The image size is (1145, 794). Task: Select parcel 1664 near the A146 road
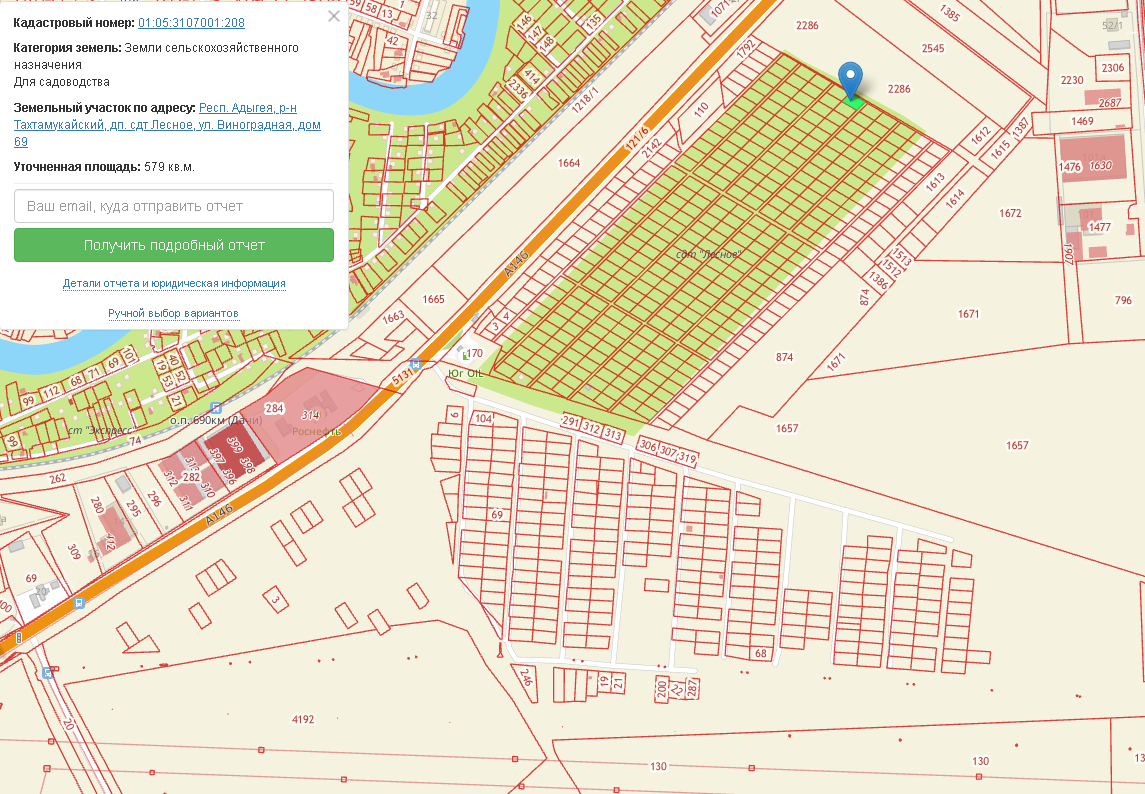coord(569,163)
